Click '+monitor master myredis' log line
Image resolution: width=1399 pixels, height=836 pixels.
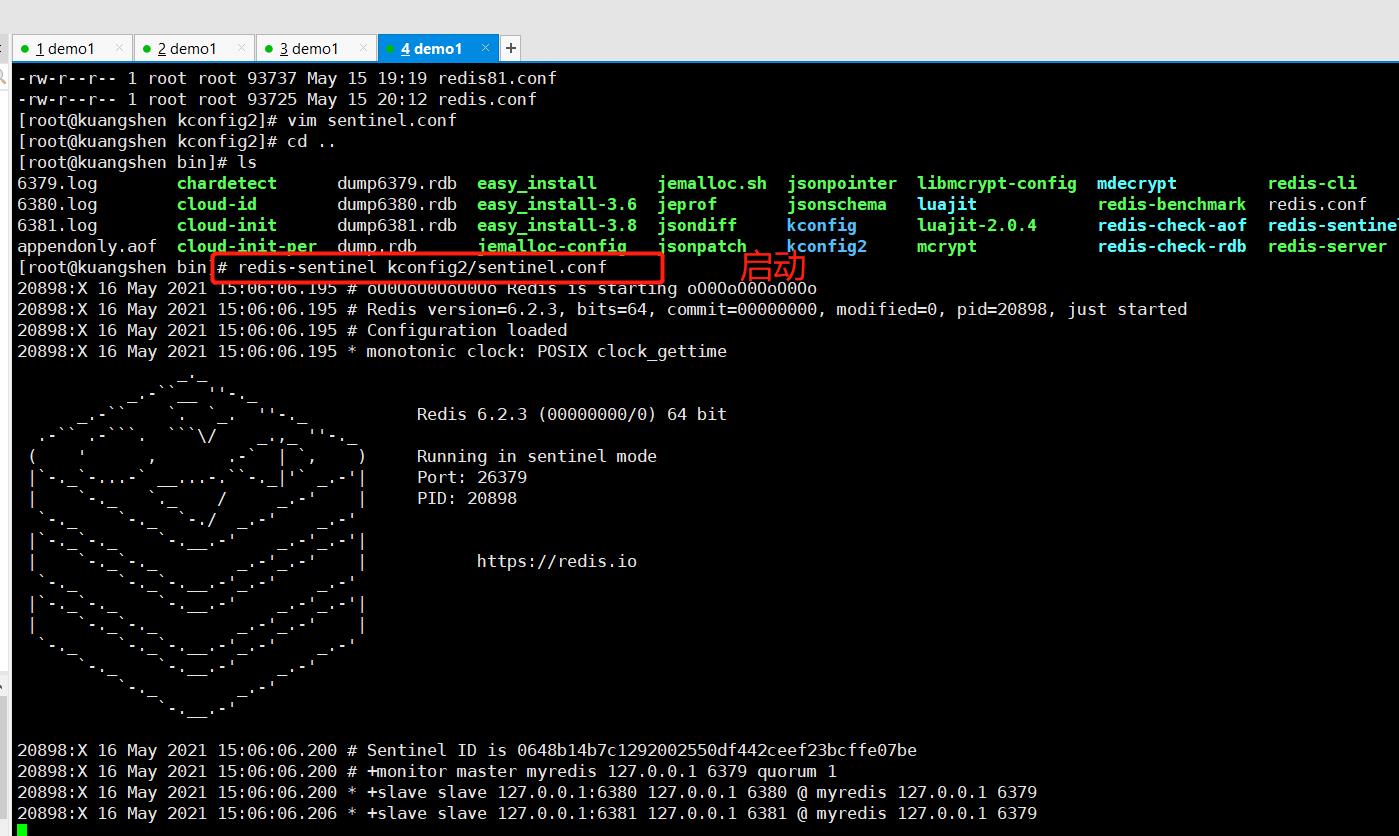coord(427,771)
